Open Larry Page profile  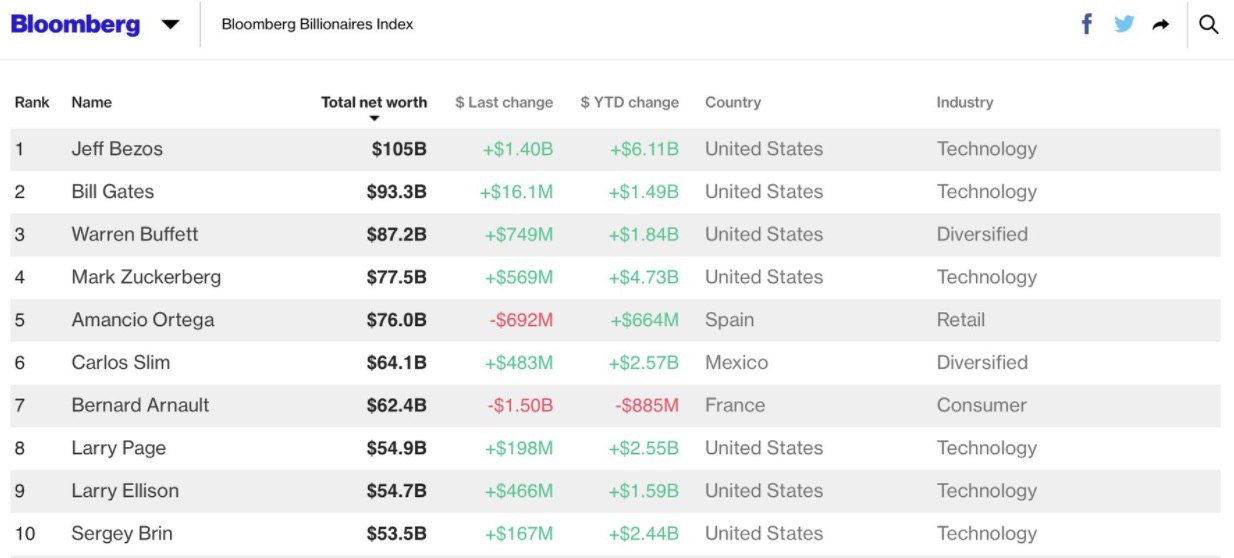(x=119, y=448)
